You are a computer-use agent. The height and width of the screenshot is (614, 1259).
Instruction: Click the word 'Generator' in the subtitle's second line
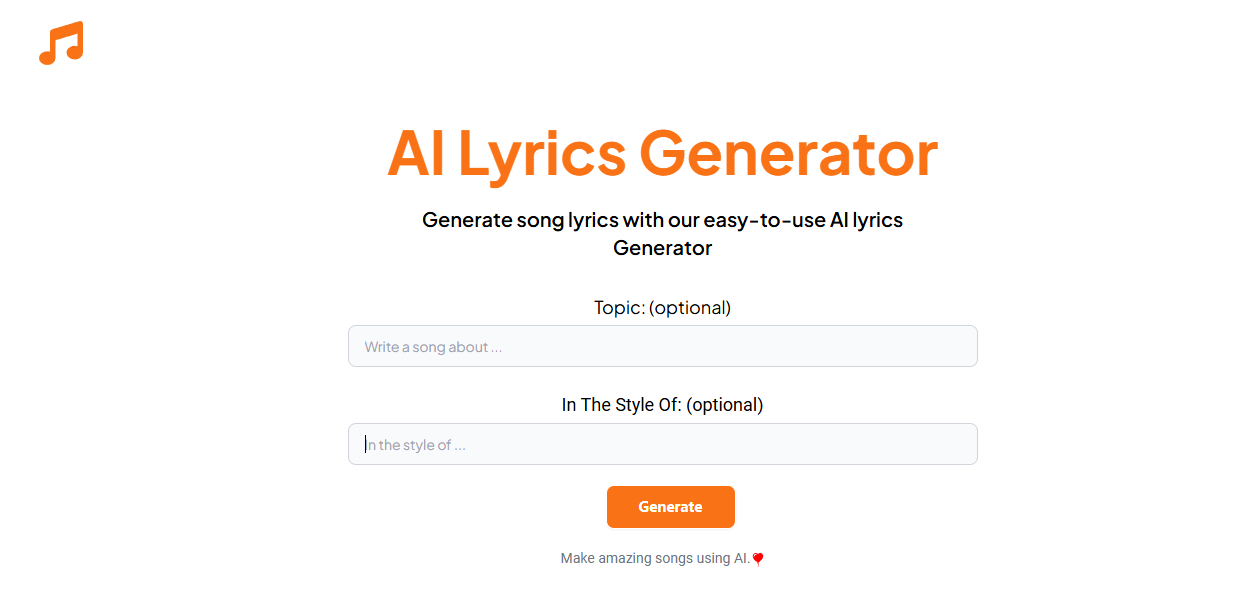(662, 248)
